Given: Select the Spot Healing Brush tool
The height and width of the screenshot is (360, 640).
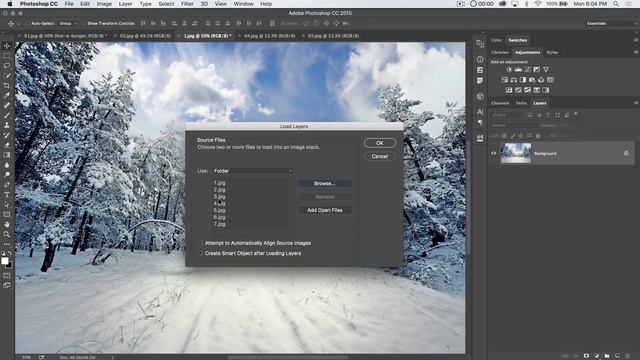Looking at the screenshot, I should pos(7,105).
